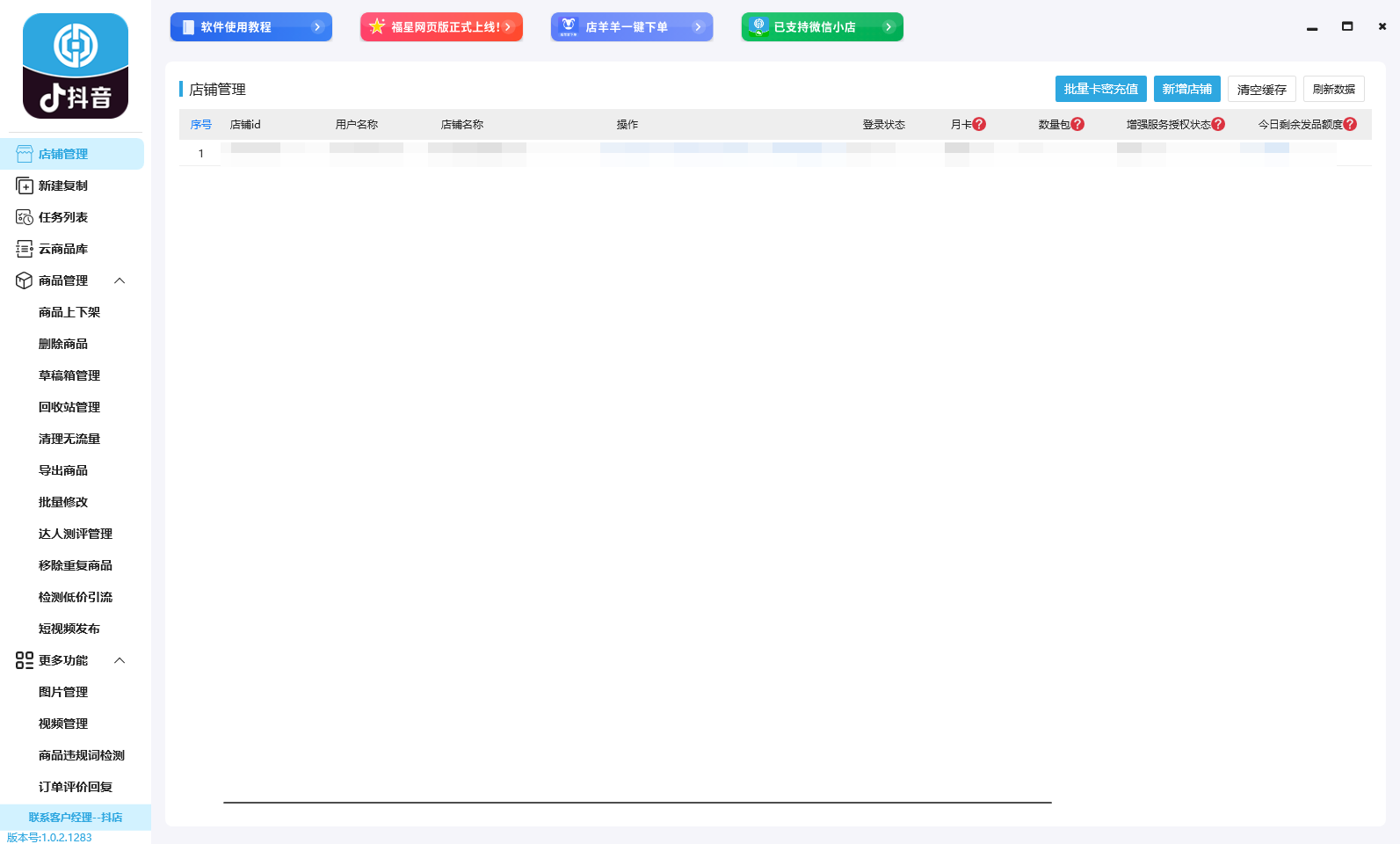Click the 云商品库 list icon
Image resolution: width=1400 pixels, height=844 pixels.
[25, 249]
